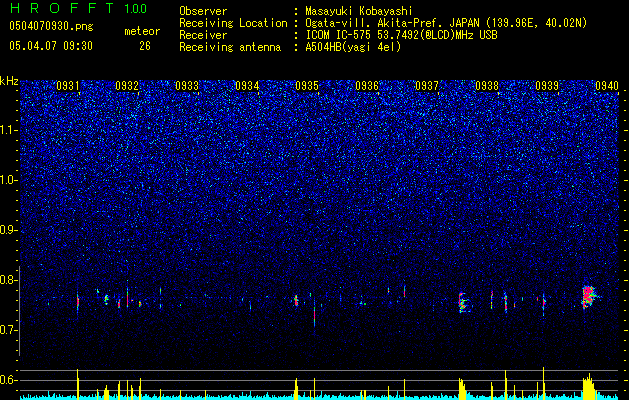629x400 pixels.
Task: Click the meteor echo cluster after 0937
Action: tap(465, 303)
